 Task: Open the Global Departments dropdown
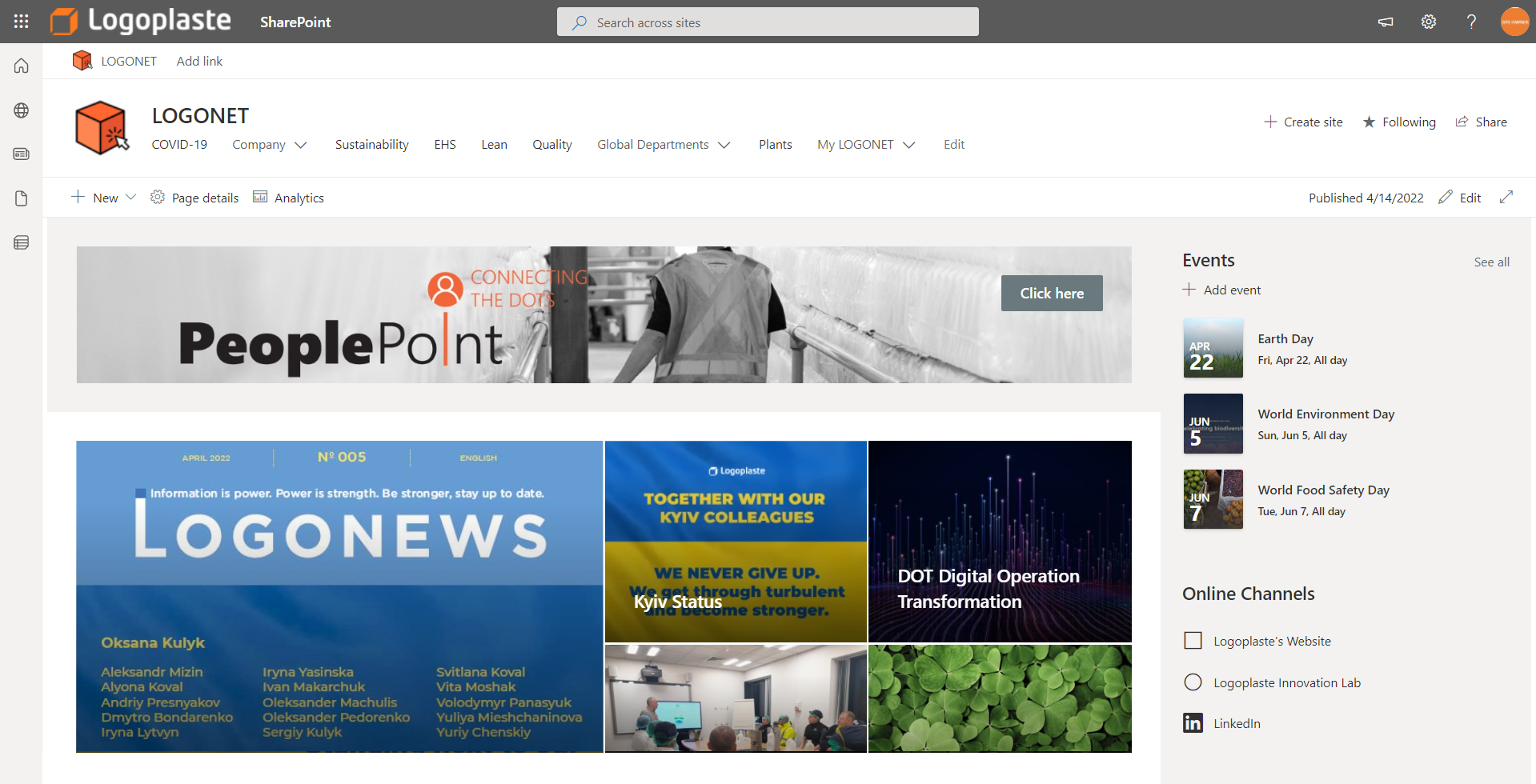(664, 144)
